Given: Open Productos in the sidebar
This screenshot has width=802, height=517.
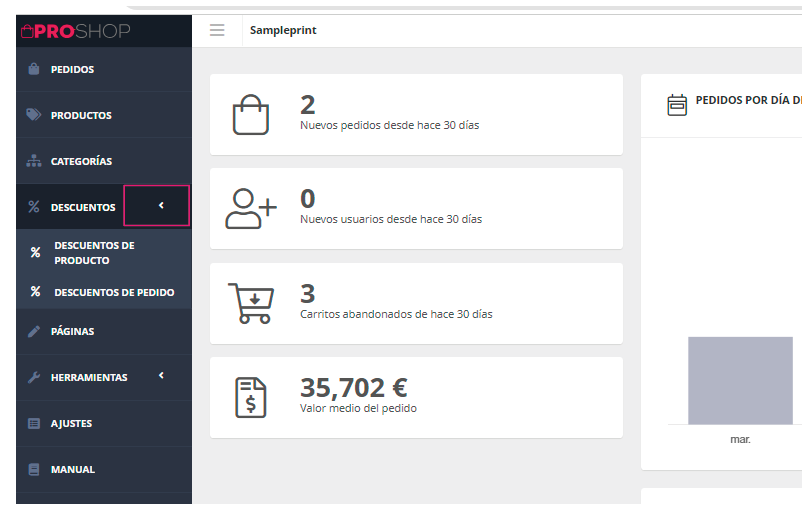Looking at the screenshot, I should (80, 115).
